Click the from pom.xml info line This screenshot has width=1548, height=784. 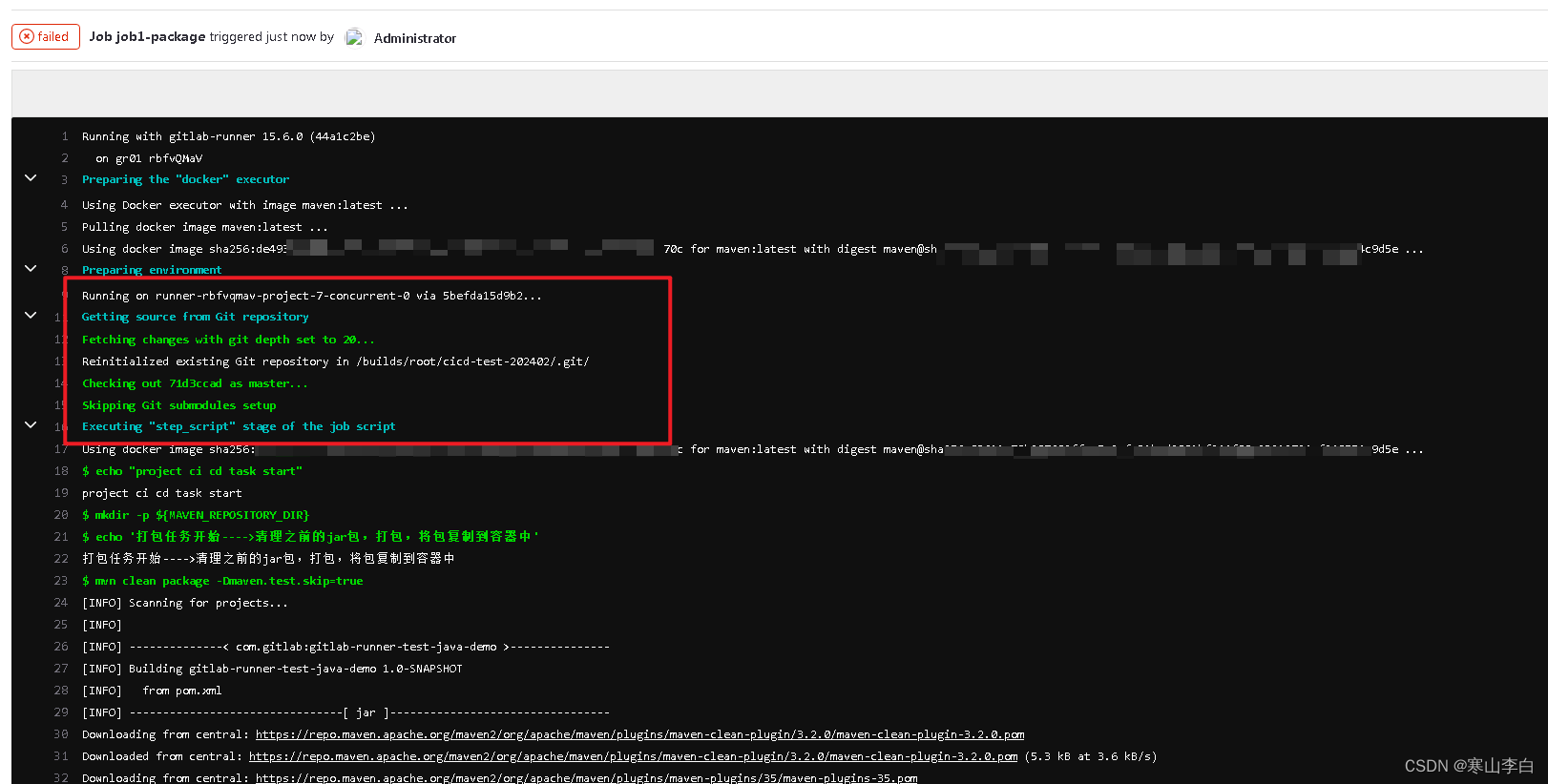[x=152, y=691]
